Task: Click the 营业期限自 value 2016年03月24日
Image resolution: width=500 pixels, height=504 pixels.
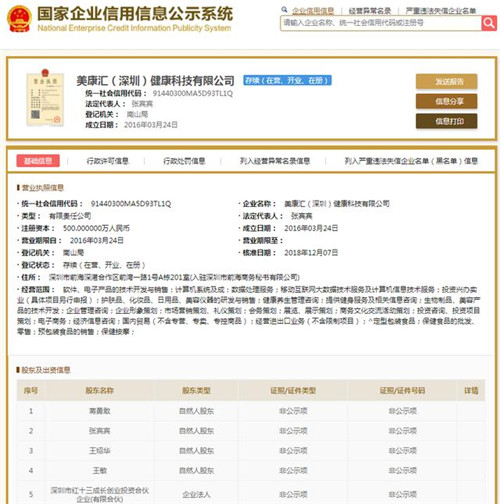Action: click(97, 240)
